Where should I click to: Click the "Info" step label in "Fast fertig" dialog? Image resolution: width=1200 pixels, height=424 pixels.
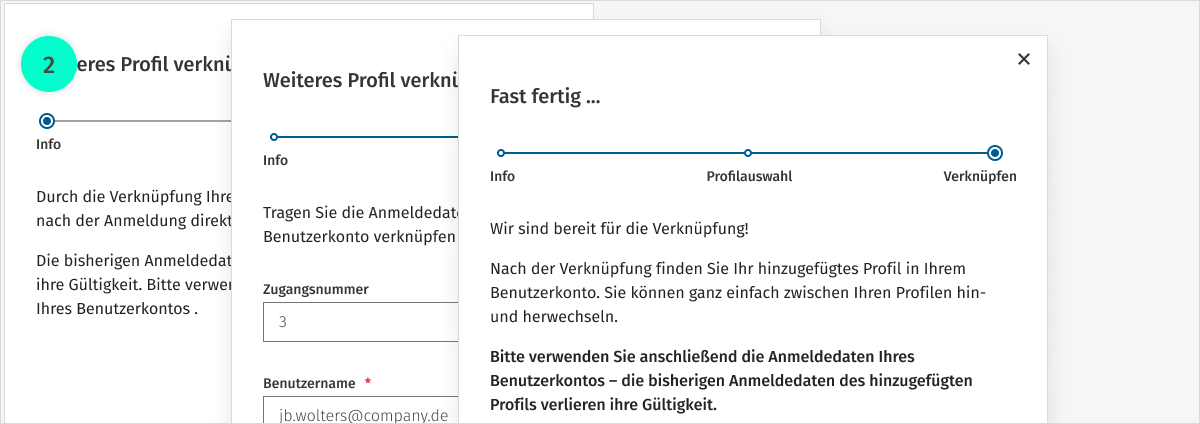(502, 177)
